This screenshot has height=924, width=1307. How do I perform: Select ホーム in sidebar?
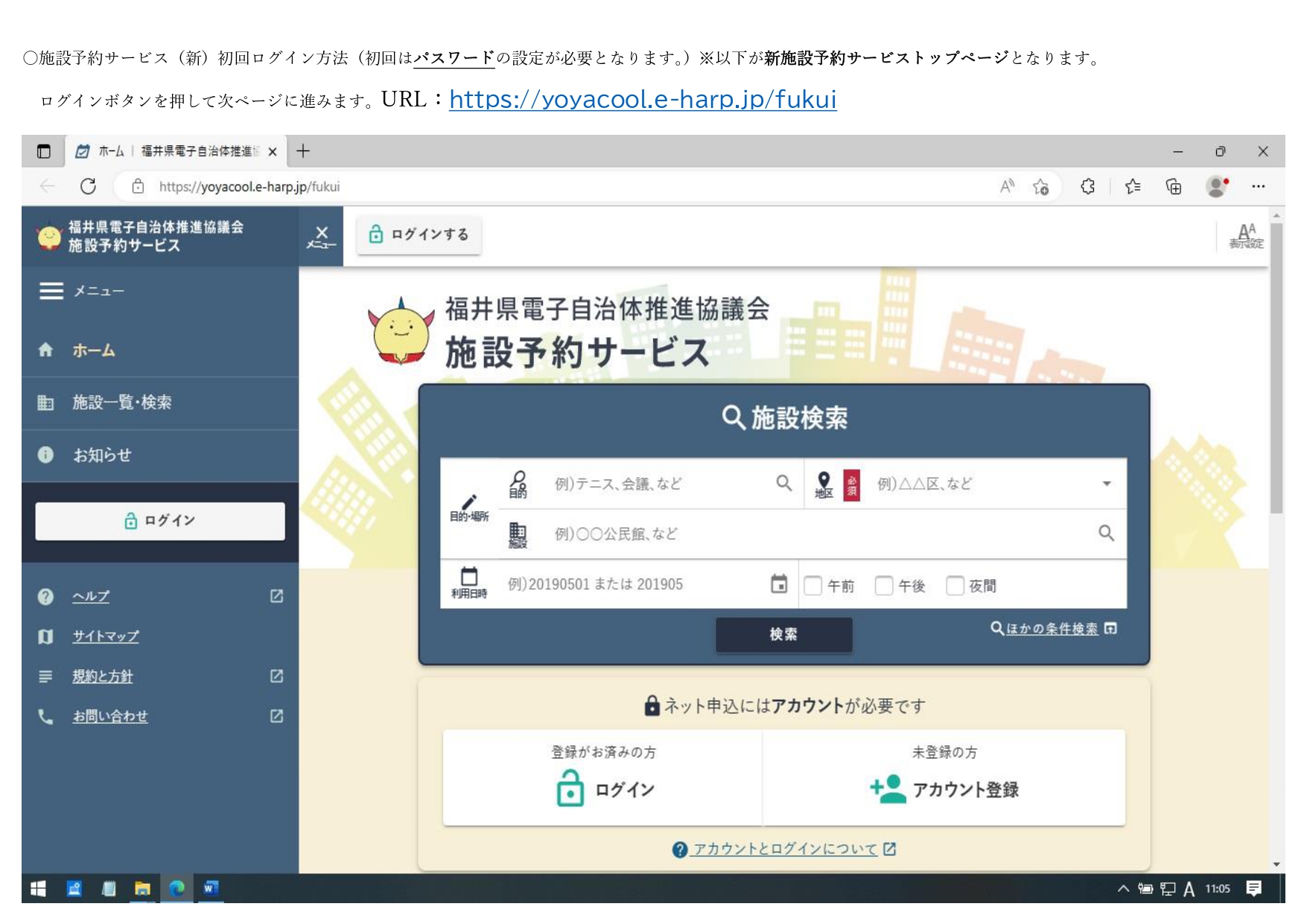coord(160,350)
